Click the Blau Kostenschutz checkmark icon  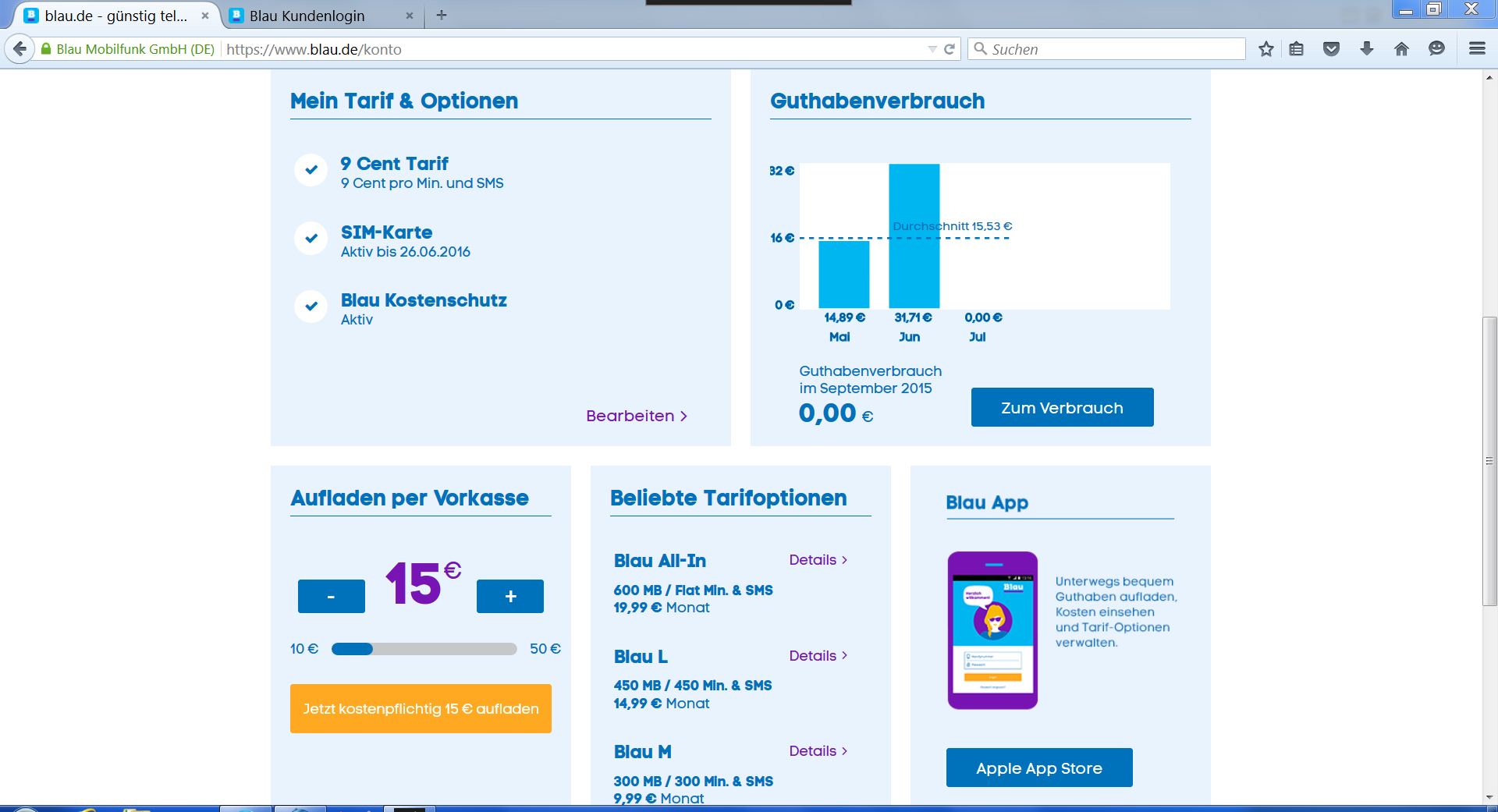(311, 306)
